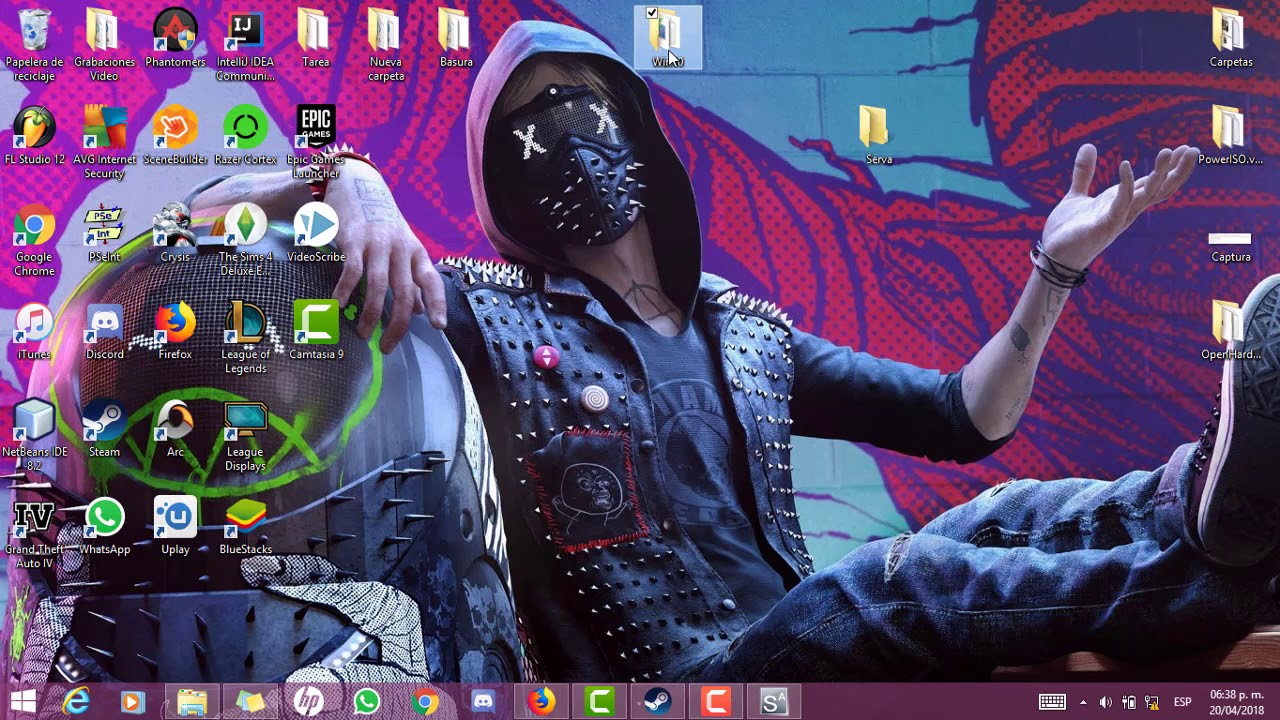Launch Razer Cortex shortcut

(245, 136)
